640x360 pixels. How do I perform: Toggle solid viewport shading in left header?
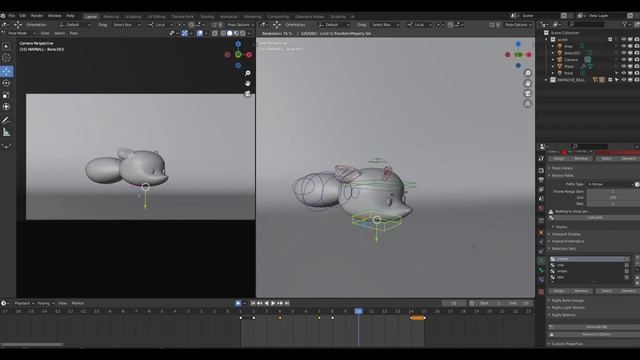pyautogui.click(x=230, y=33)
